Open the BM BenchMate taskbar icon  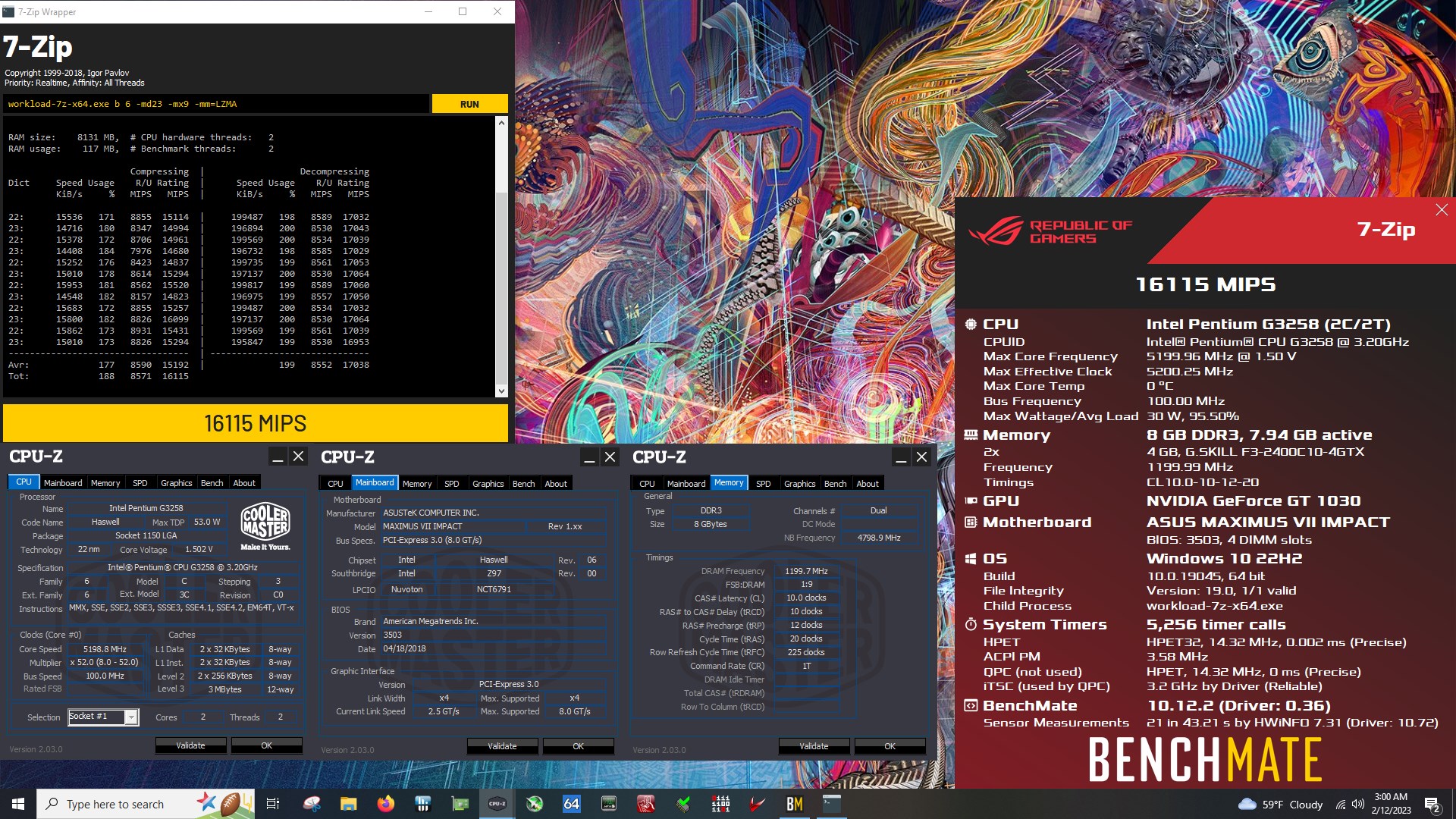click(x=794, y=804)
